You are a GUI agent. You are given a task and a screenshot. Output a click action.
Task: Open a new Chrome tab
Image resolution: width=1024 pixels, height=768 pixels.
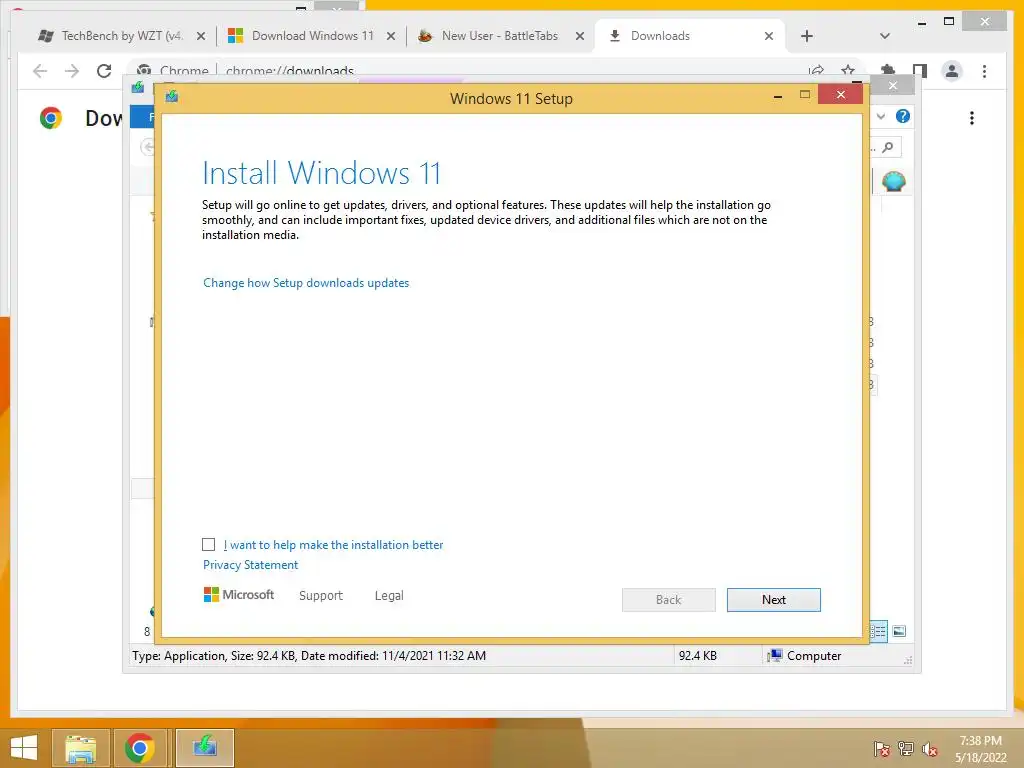pos(807,36)
